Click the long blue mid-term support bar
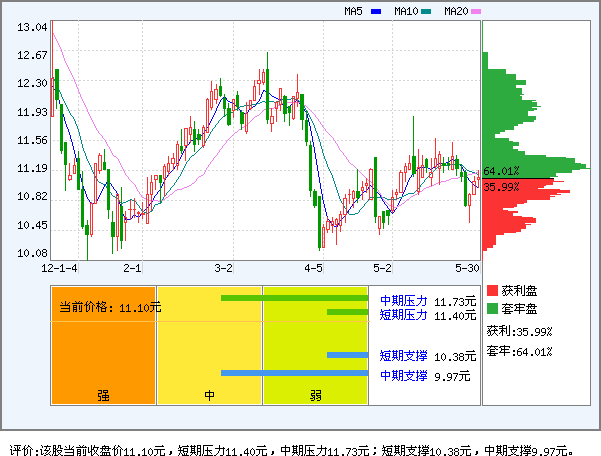The height and width of the screenshot is (456, 601). [x=294, y=373]
